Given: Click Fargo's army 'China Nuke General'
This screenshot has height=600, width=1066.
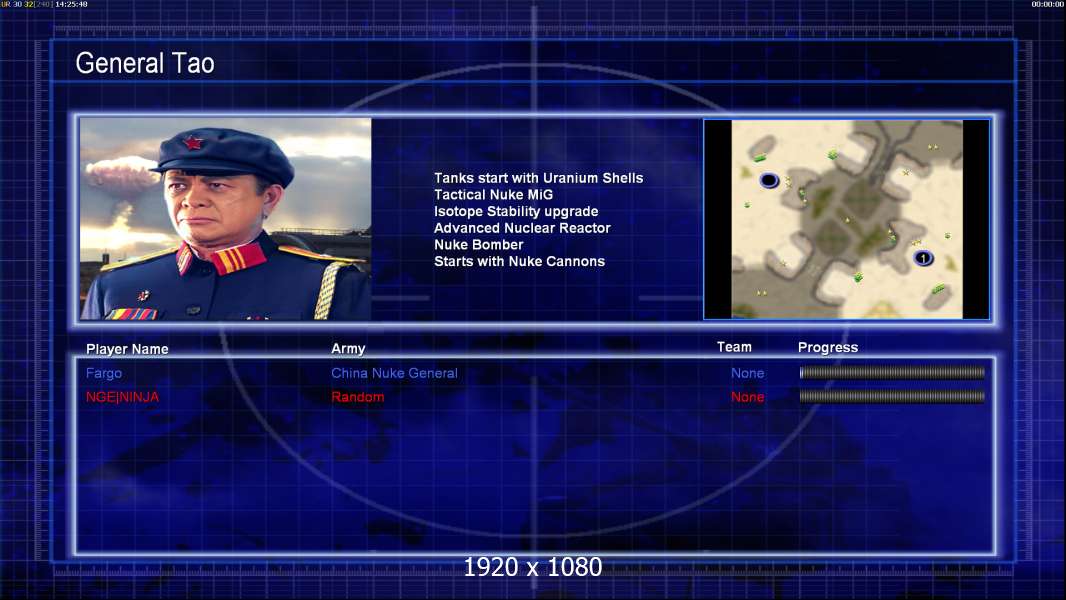Looking at the screenshot, I should (x=394, y=373).
